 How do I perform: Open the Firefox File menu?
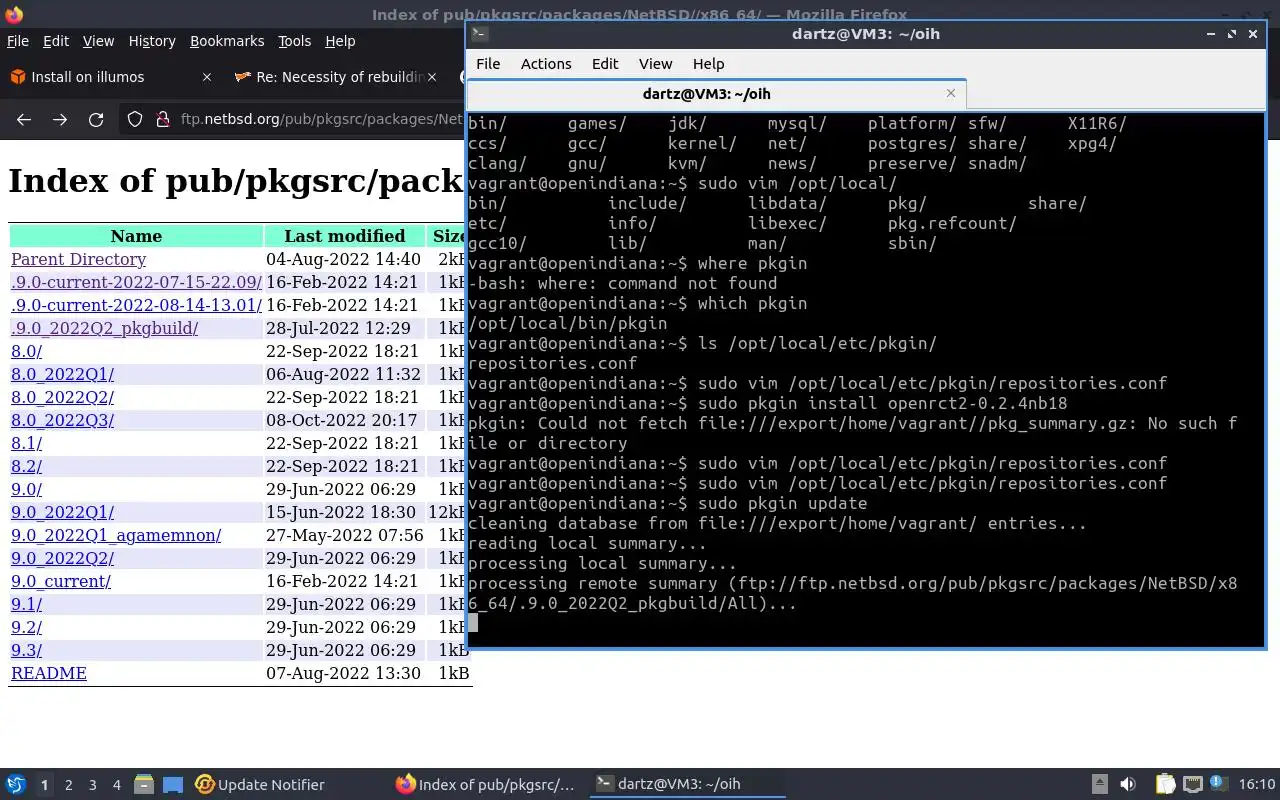(18, 41)
